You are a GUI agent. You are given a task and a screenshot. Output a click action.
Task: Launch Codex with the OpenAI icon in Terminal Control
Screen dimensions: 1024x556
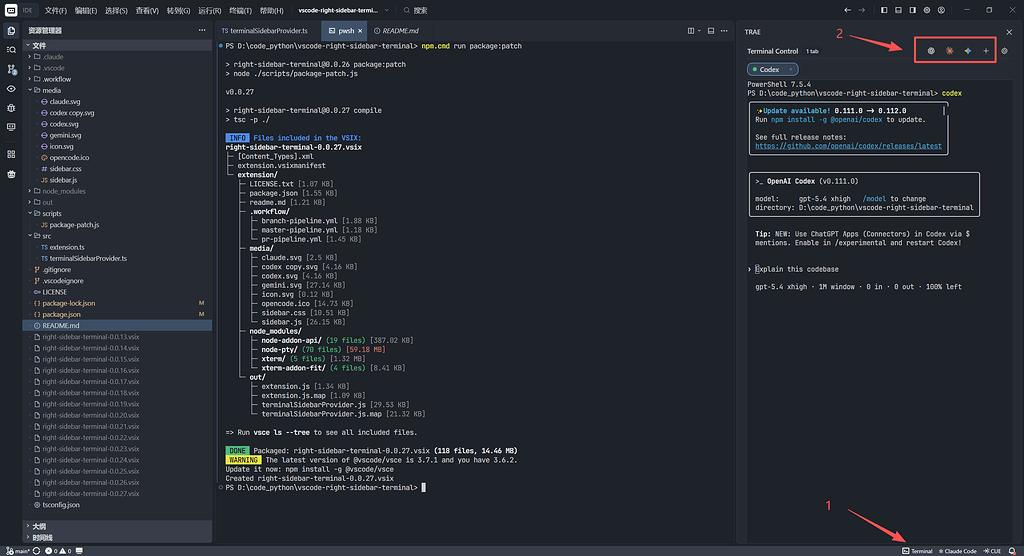(931, 51)
